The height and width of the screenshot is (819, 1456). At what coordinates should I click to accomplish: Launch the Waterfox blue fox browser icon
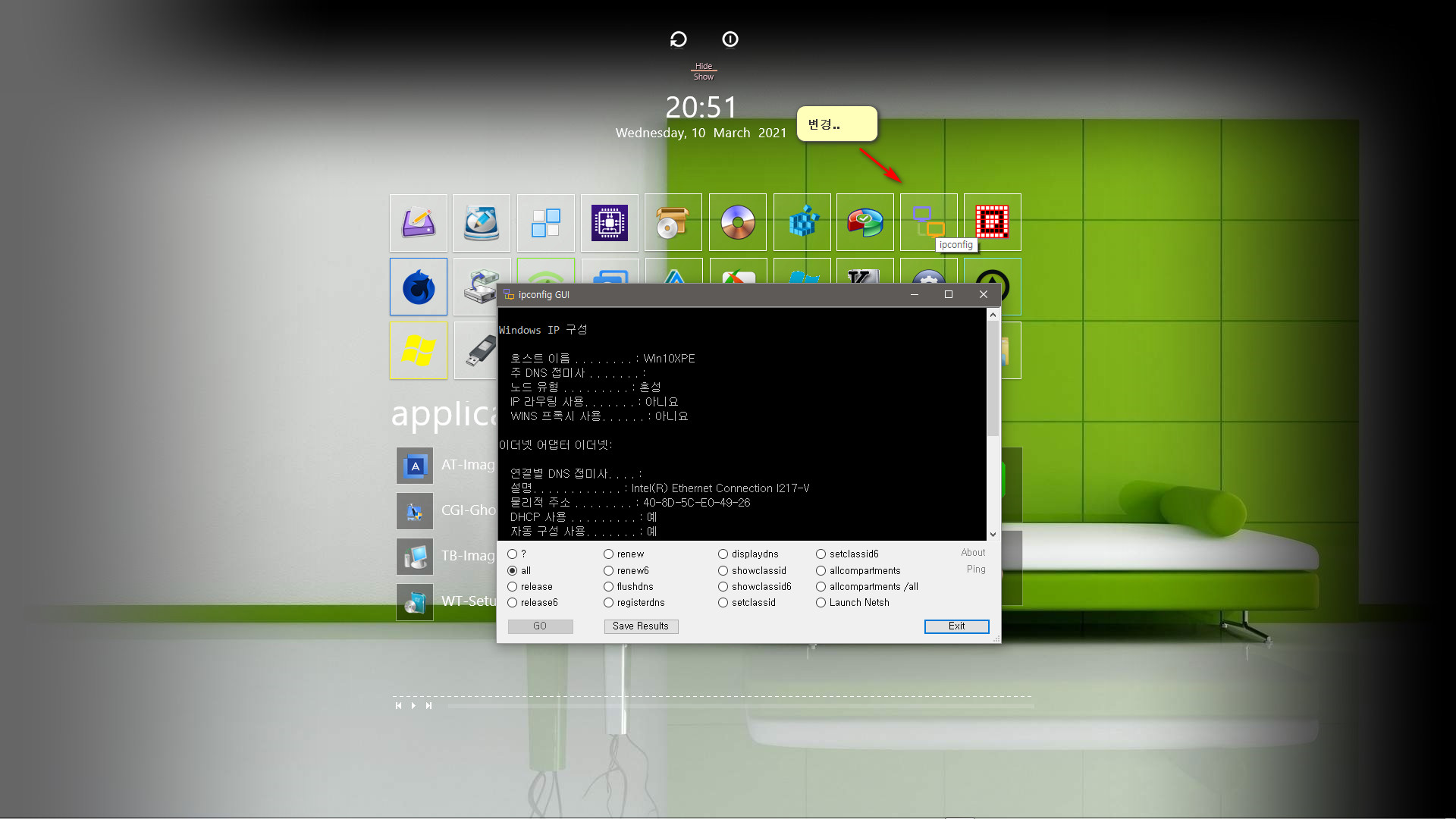[419, 287]
